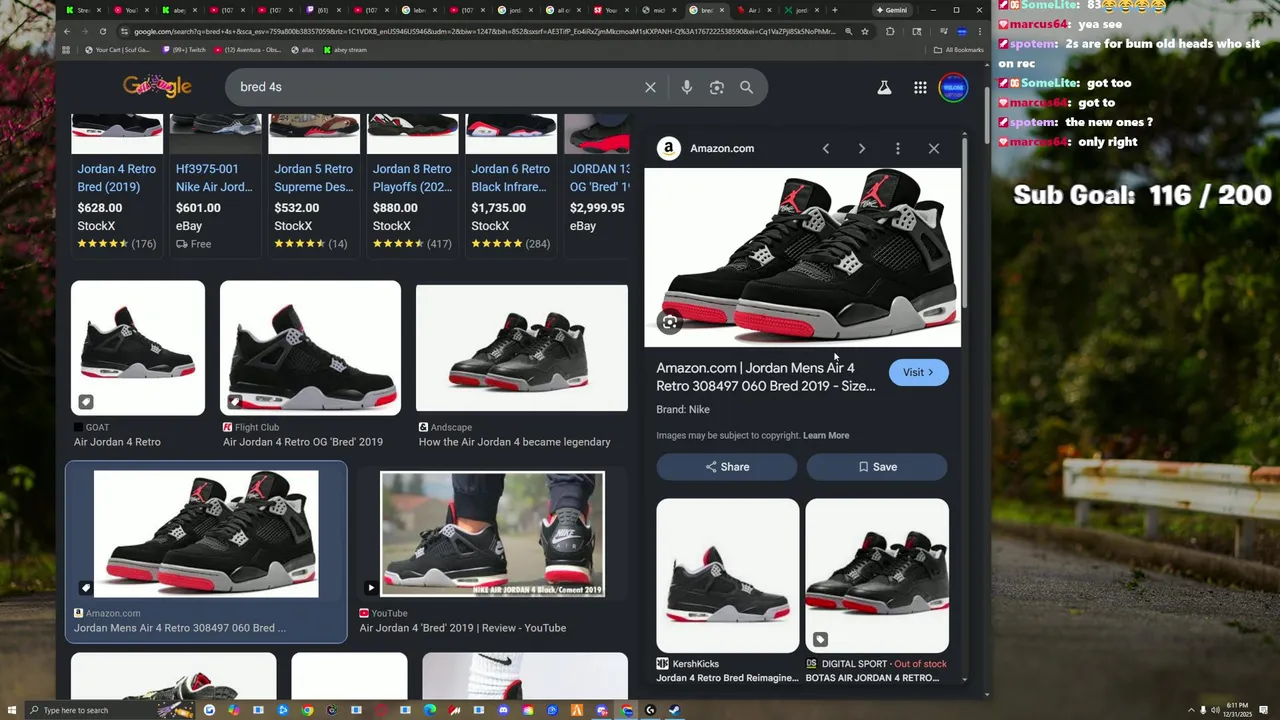Open Discord from the taskbar

click(503, 710)
